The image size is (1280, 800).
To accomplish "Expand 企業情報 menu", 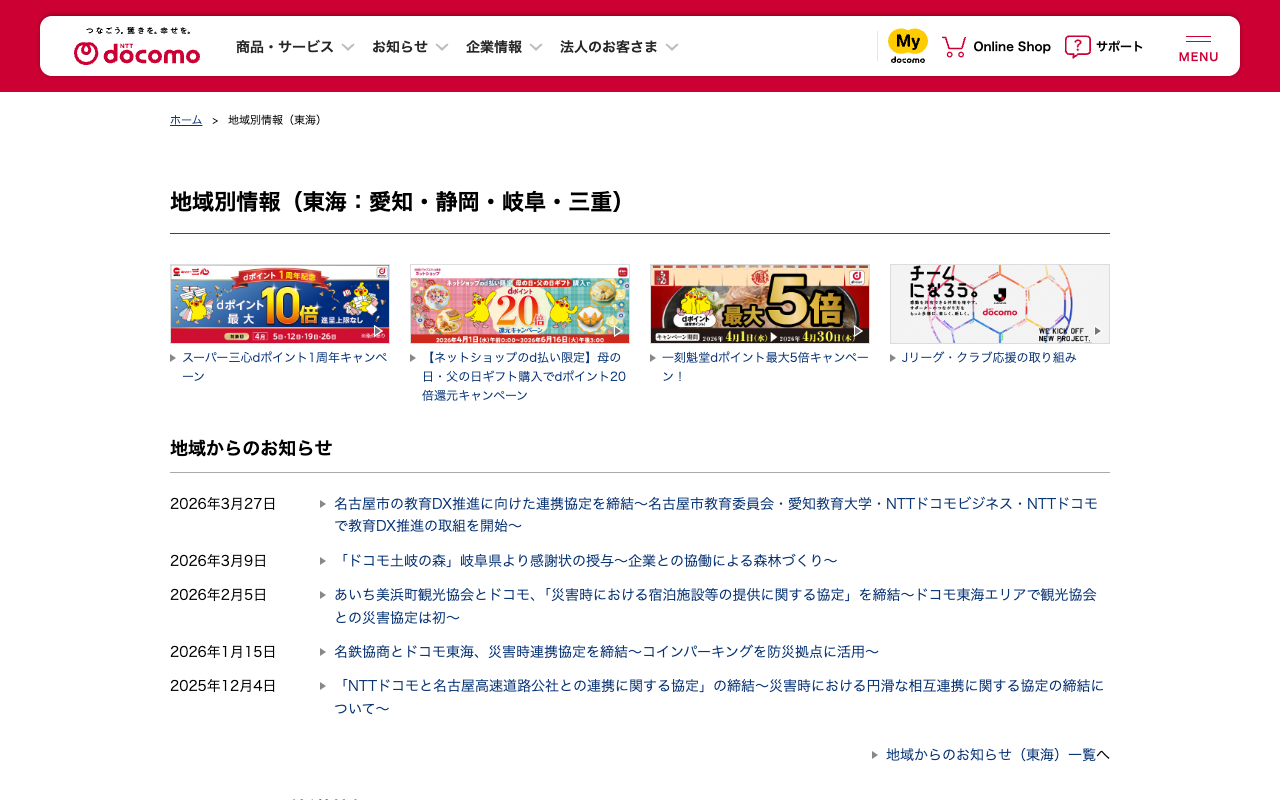I will click(504, 46).
